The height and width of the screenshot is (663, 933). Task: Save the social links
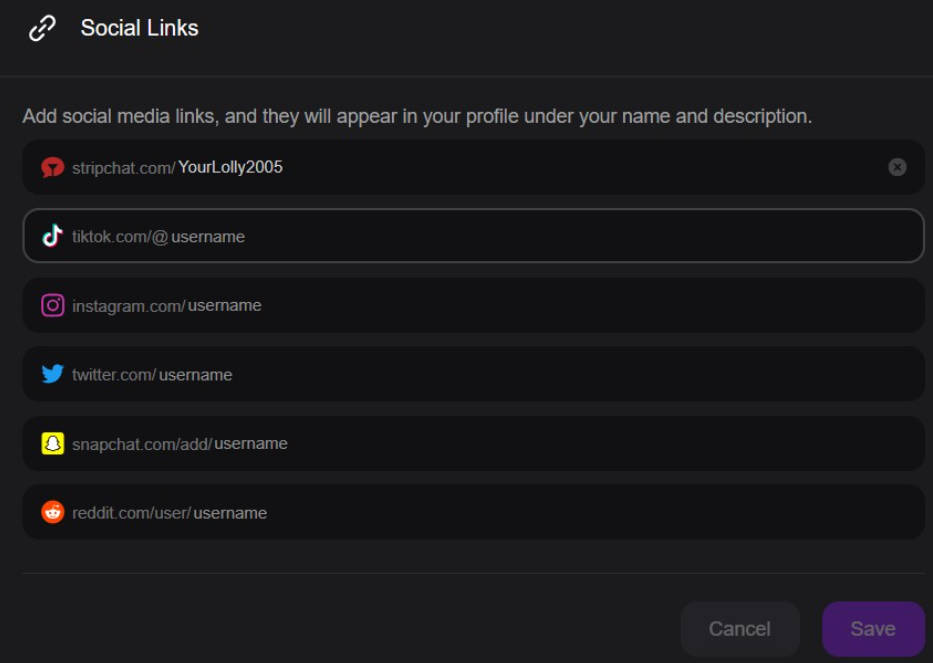coord(872,629)
